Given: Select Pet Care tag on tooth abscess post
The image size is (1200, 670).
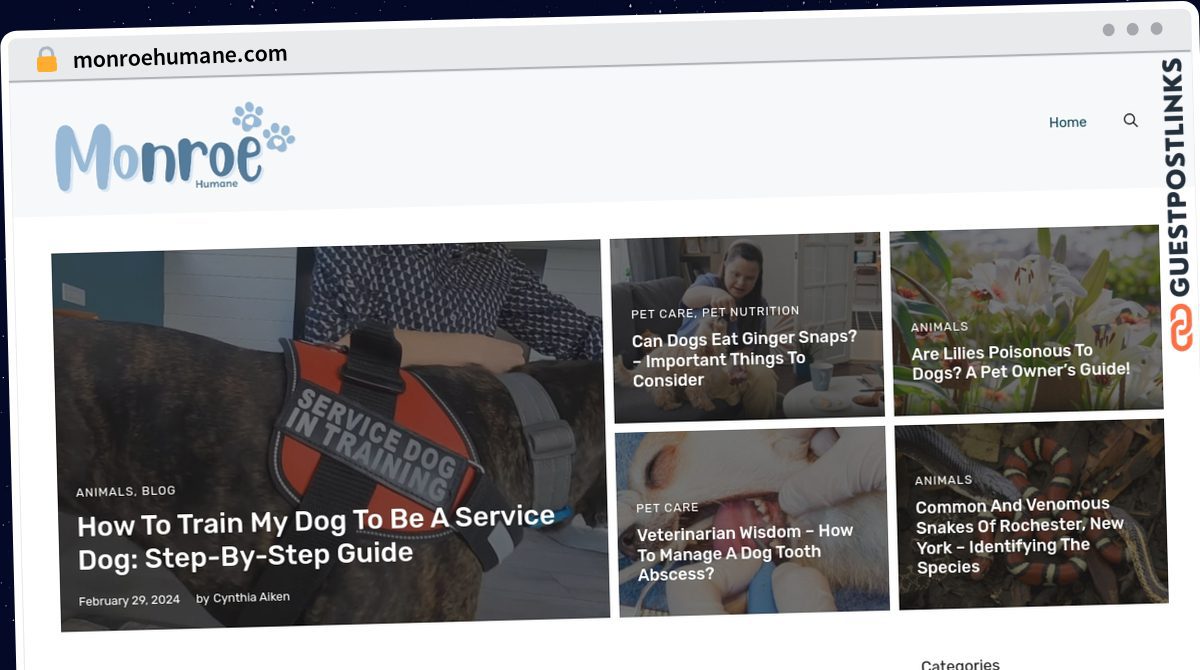Looking at the screenshot, I should point(667,507).
